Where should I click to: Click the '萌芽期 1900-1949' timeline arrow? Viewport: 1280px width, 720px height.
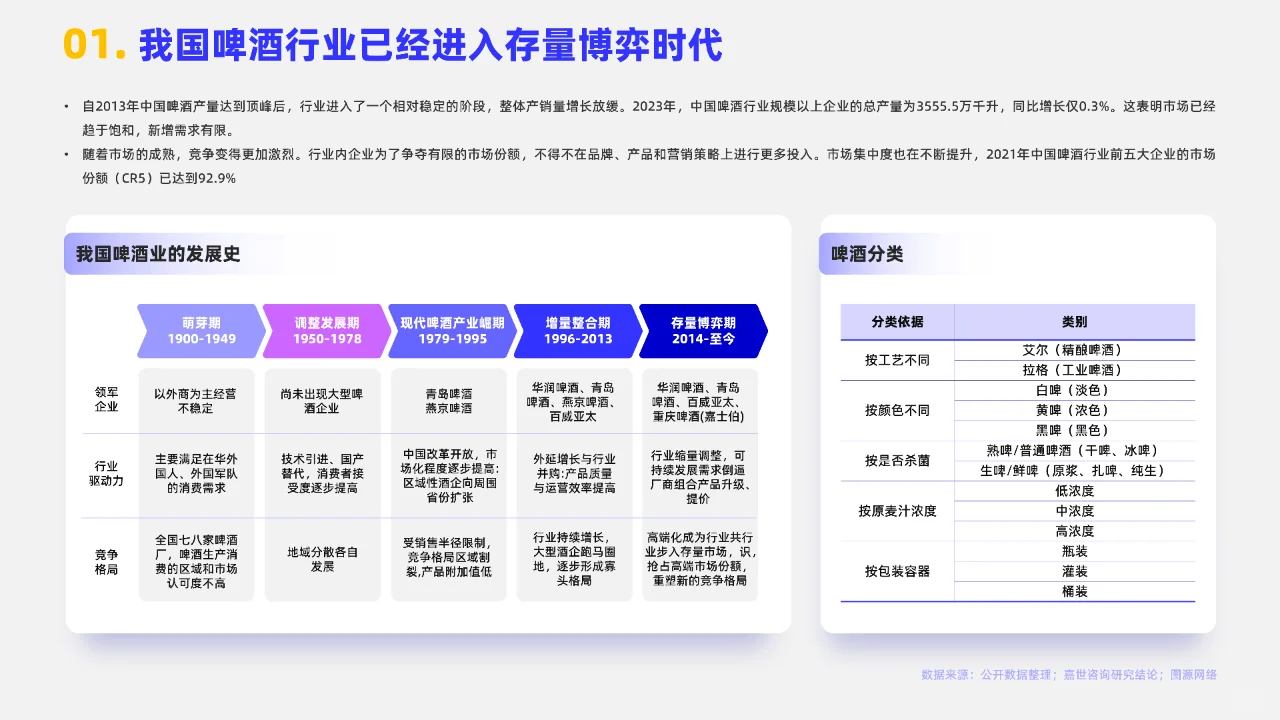tap(201, 331)
